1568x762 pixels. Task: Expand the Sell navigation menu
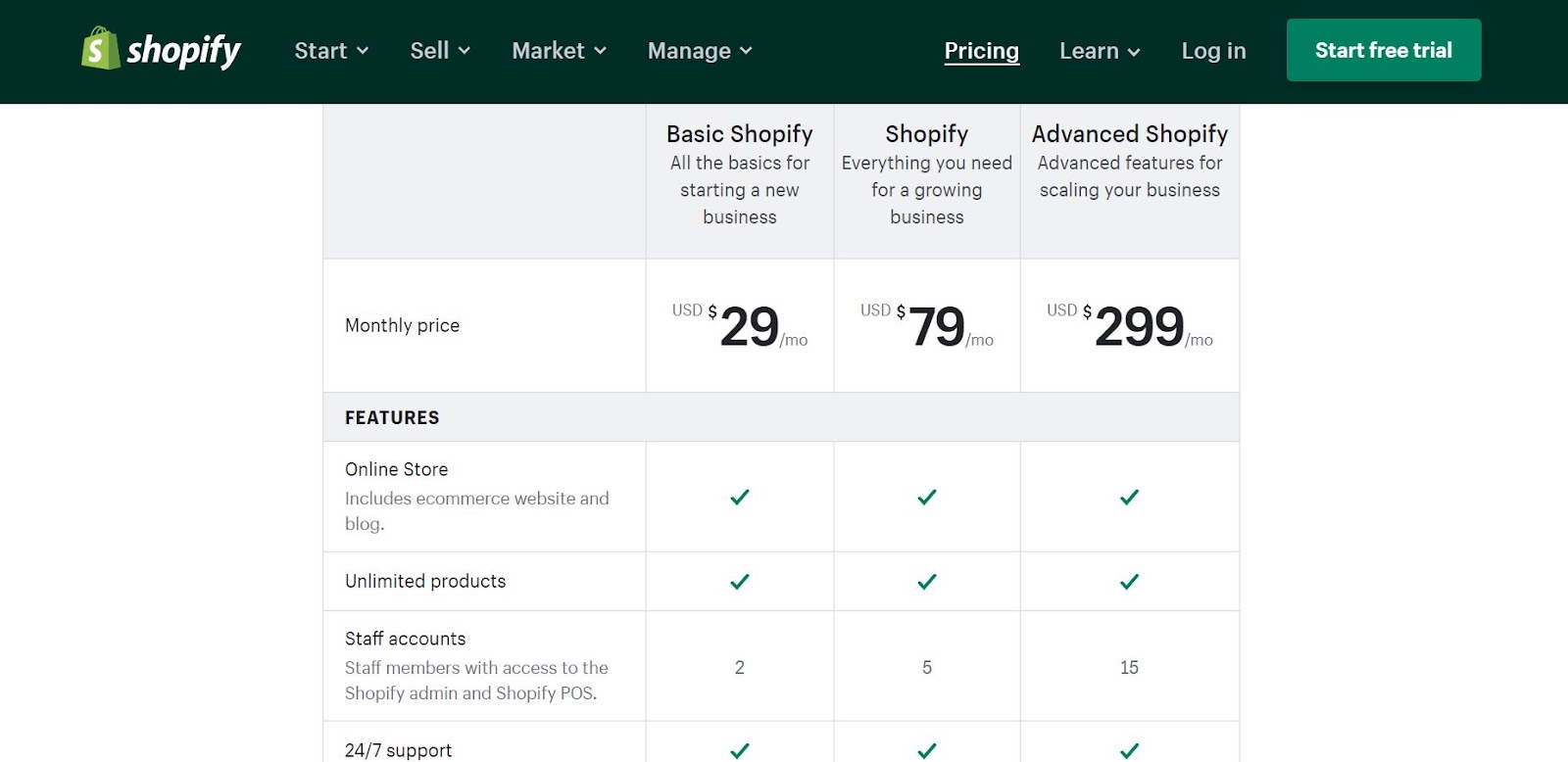point(440,51)
